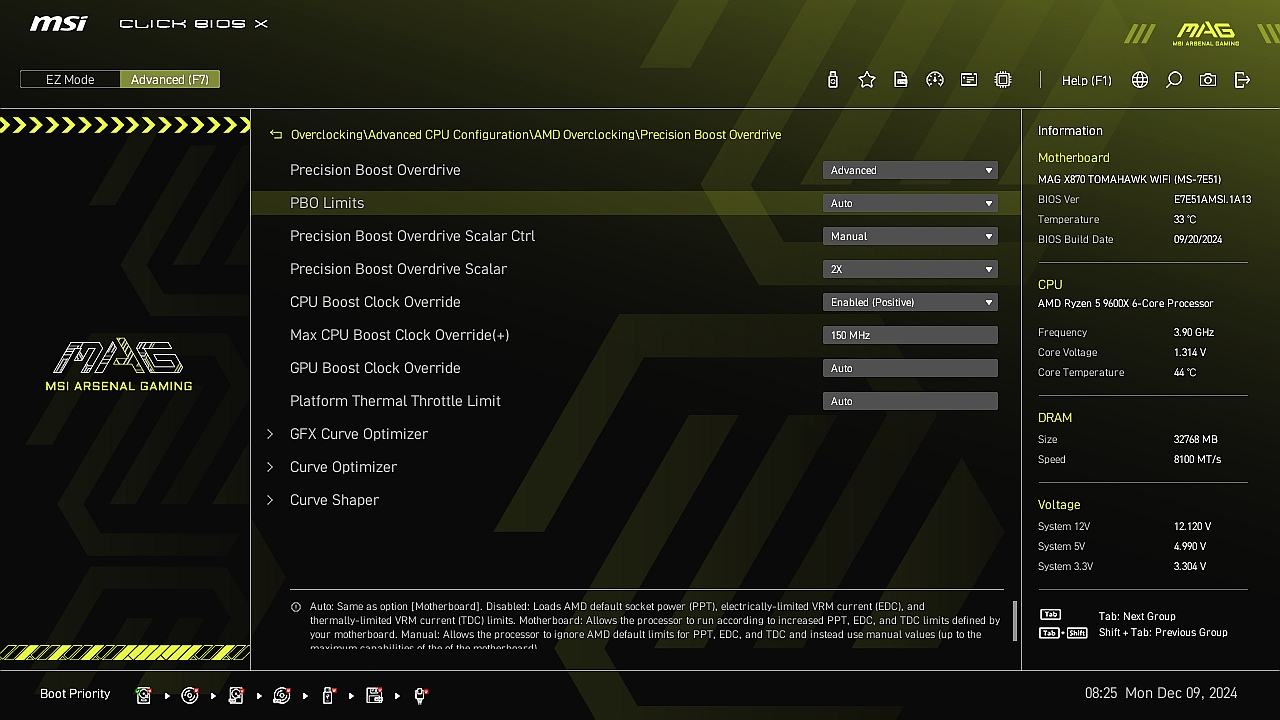Open the M-Flash USB icon
The width and height of the screenshot is (1280, 720).
click(x=833, y=80)
